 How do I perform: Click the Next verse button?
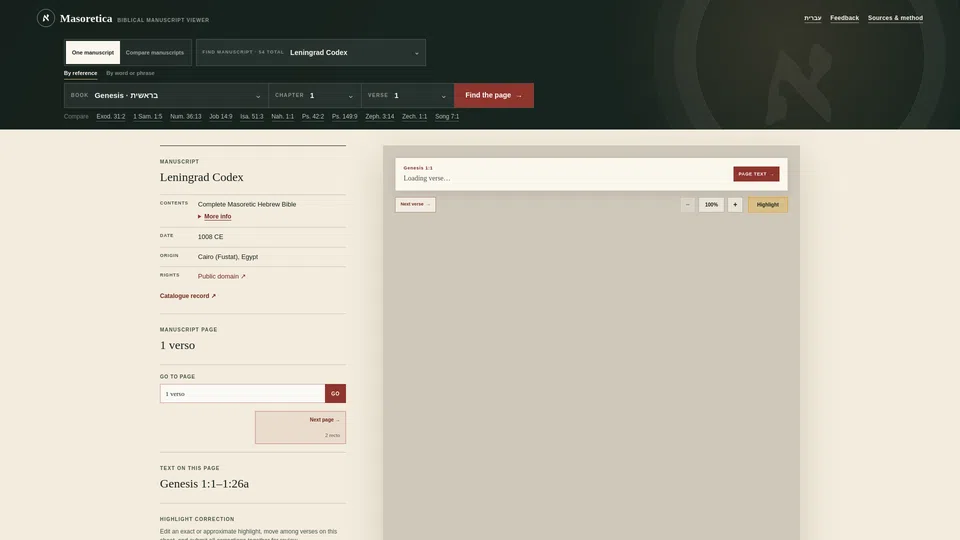click(x=415, y=204)
